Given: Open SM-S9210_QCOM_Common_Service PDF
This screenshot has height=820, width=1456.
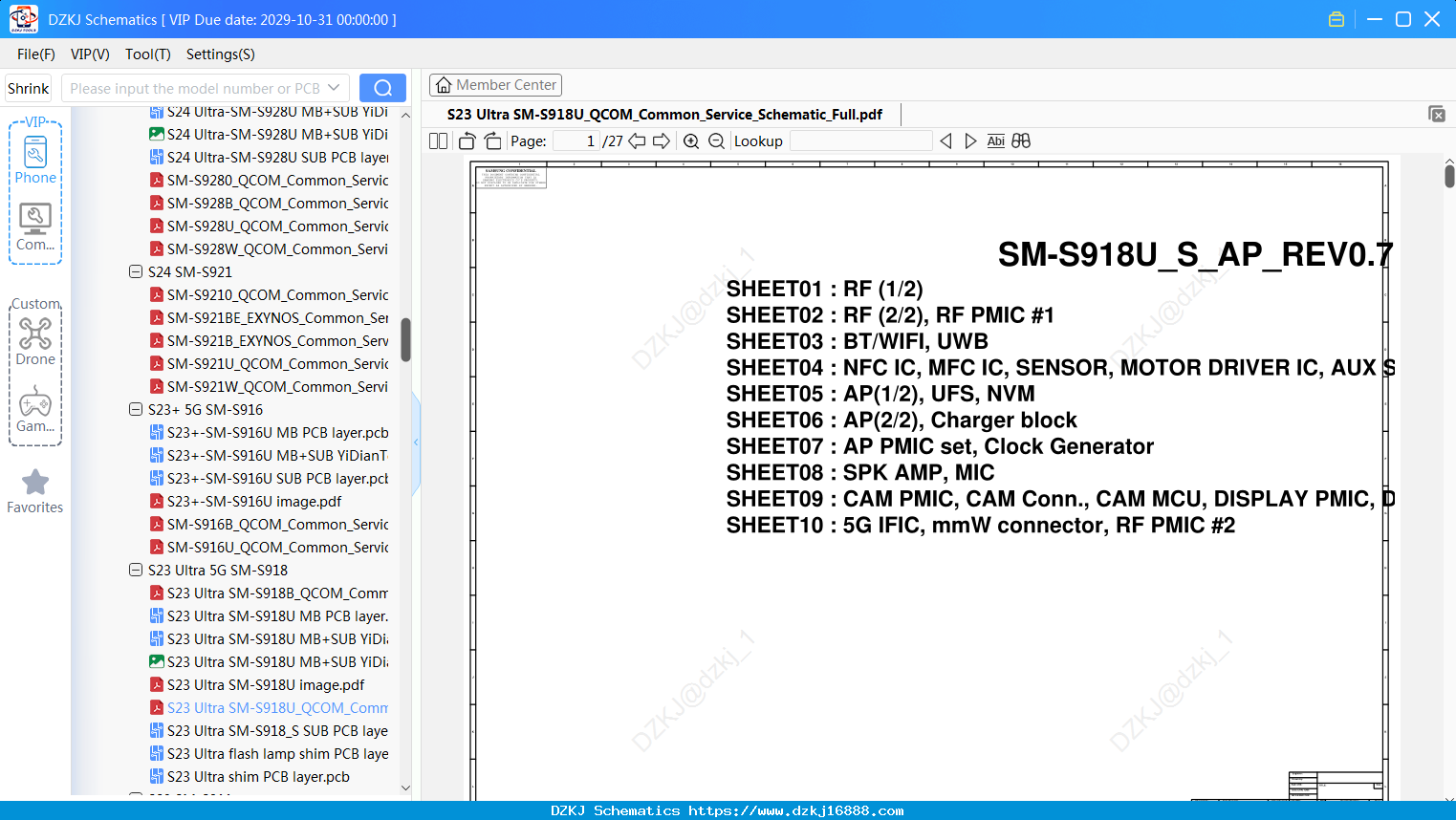Looking at the screenshot, I should coord(270,294).
